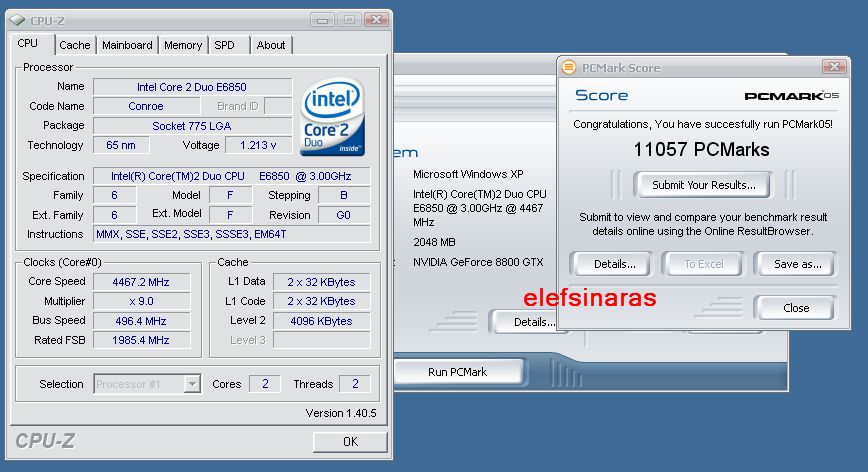Click the greyed To Excel button
Image resolution: width=868 pixels, height=472 pixels.
coord(704,264)
